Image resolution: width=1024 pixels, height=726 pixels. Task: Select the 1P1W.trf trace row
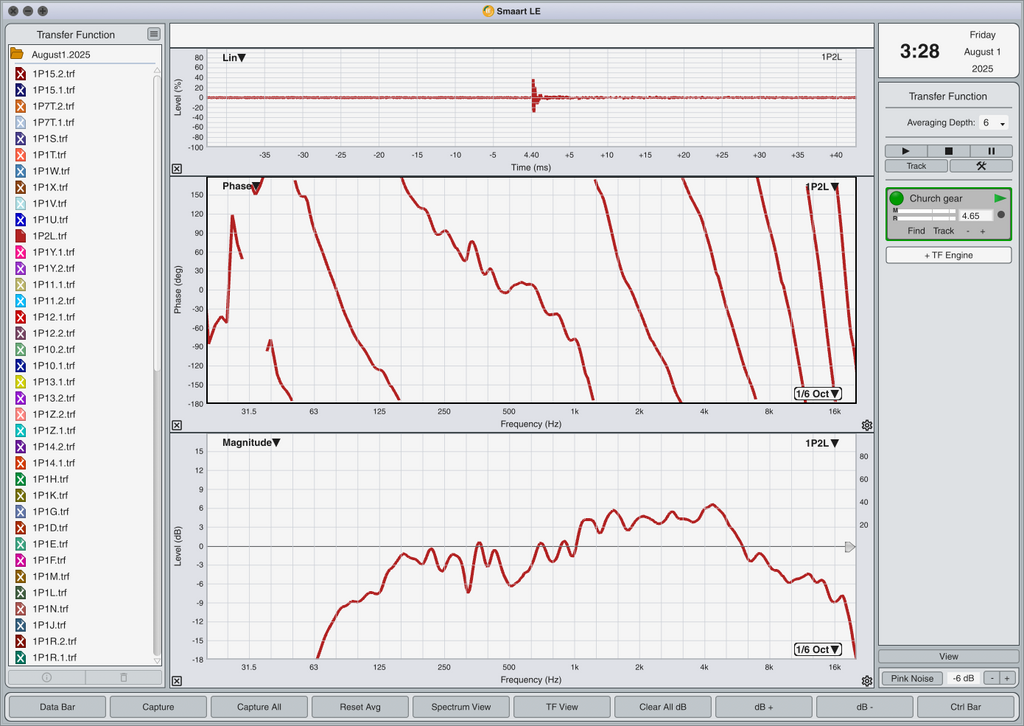click(x=82, y=171)
